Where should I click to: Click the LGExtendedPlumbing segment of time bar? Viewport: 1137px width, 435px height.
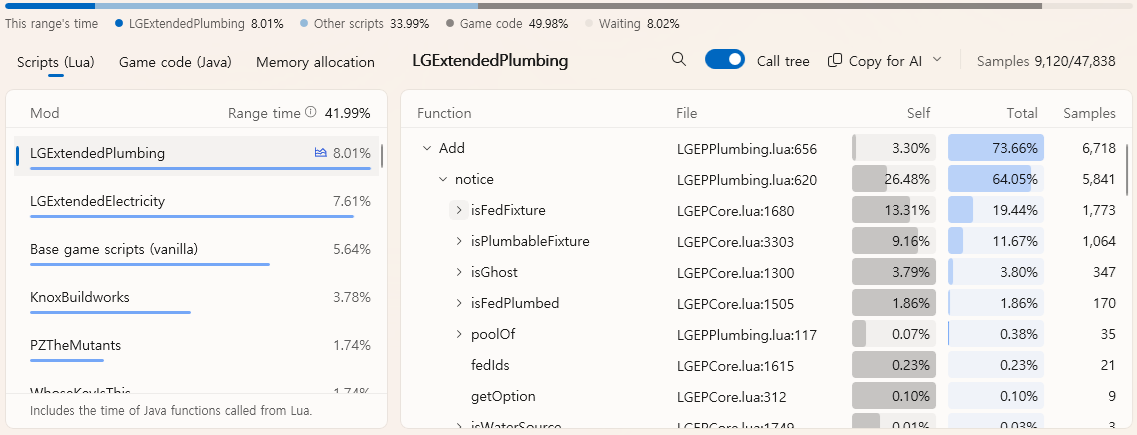[50, 6]
